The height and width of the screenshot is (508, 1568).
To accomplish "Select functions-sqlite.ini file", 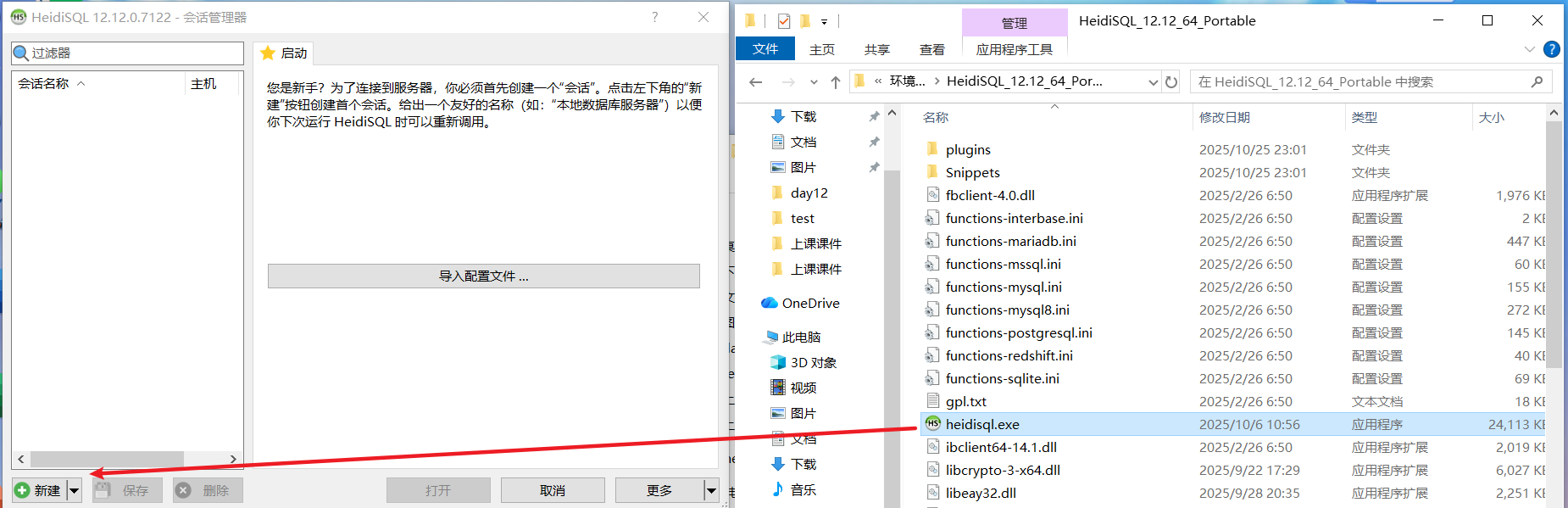I will point(1003,378).
